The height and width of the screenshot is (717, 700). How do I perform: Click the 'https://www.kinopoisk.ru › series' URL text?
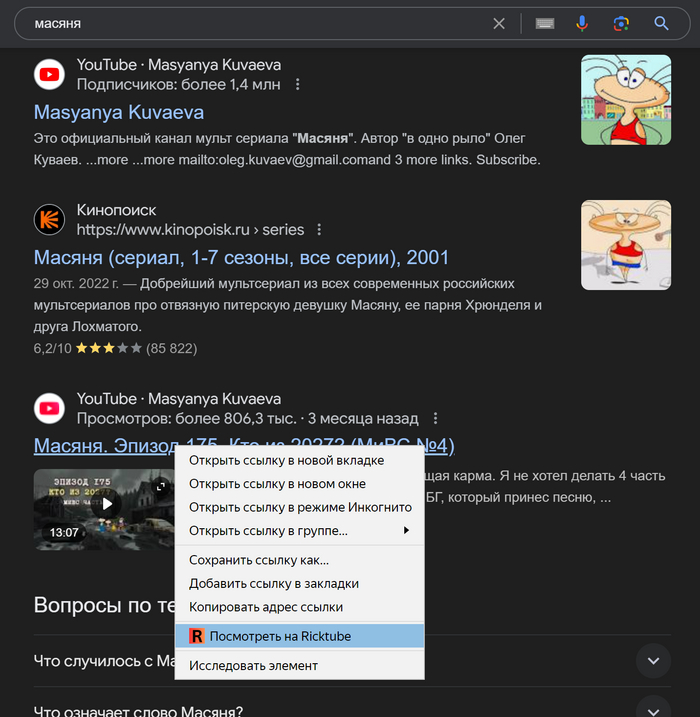pyautogui.click(x=190, y=230)
